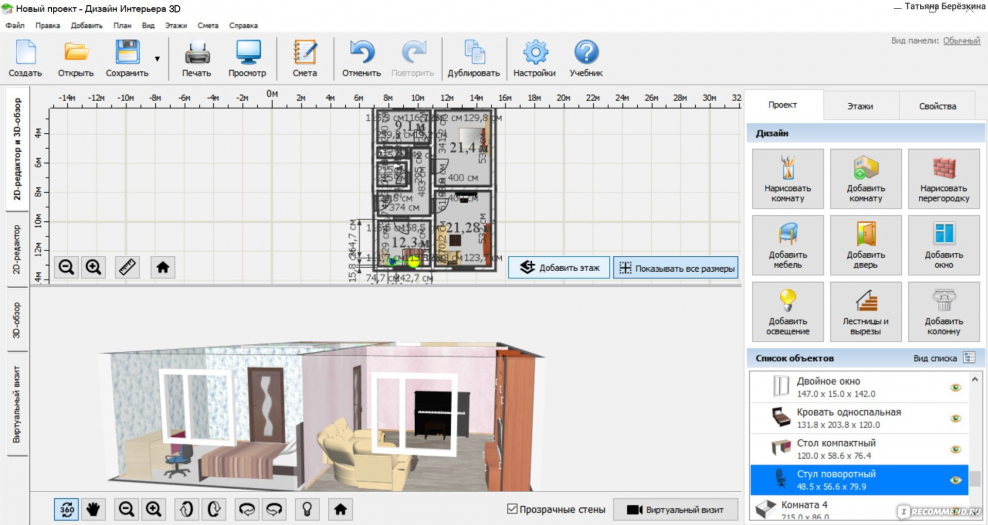
Task: Open the Обычный panel view dropdown link
Action: pyautogui.click(x=961, y=40)
